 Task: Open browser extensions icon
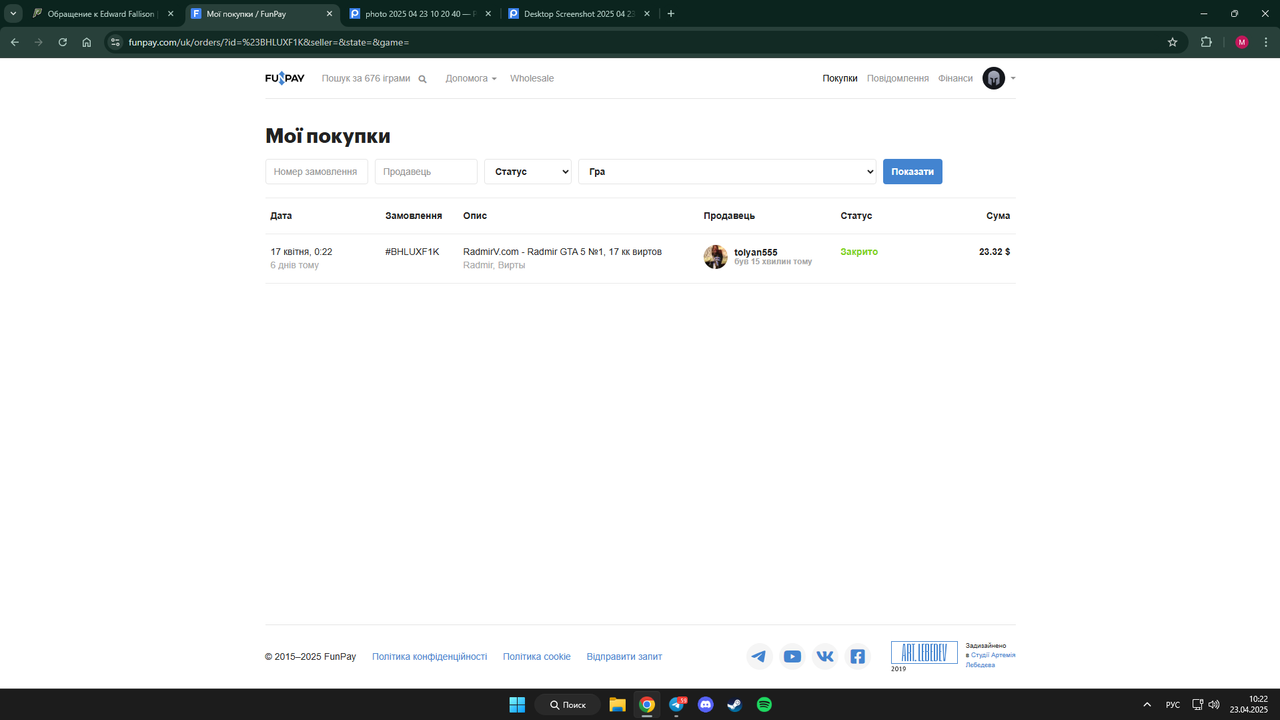1206,42
